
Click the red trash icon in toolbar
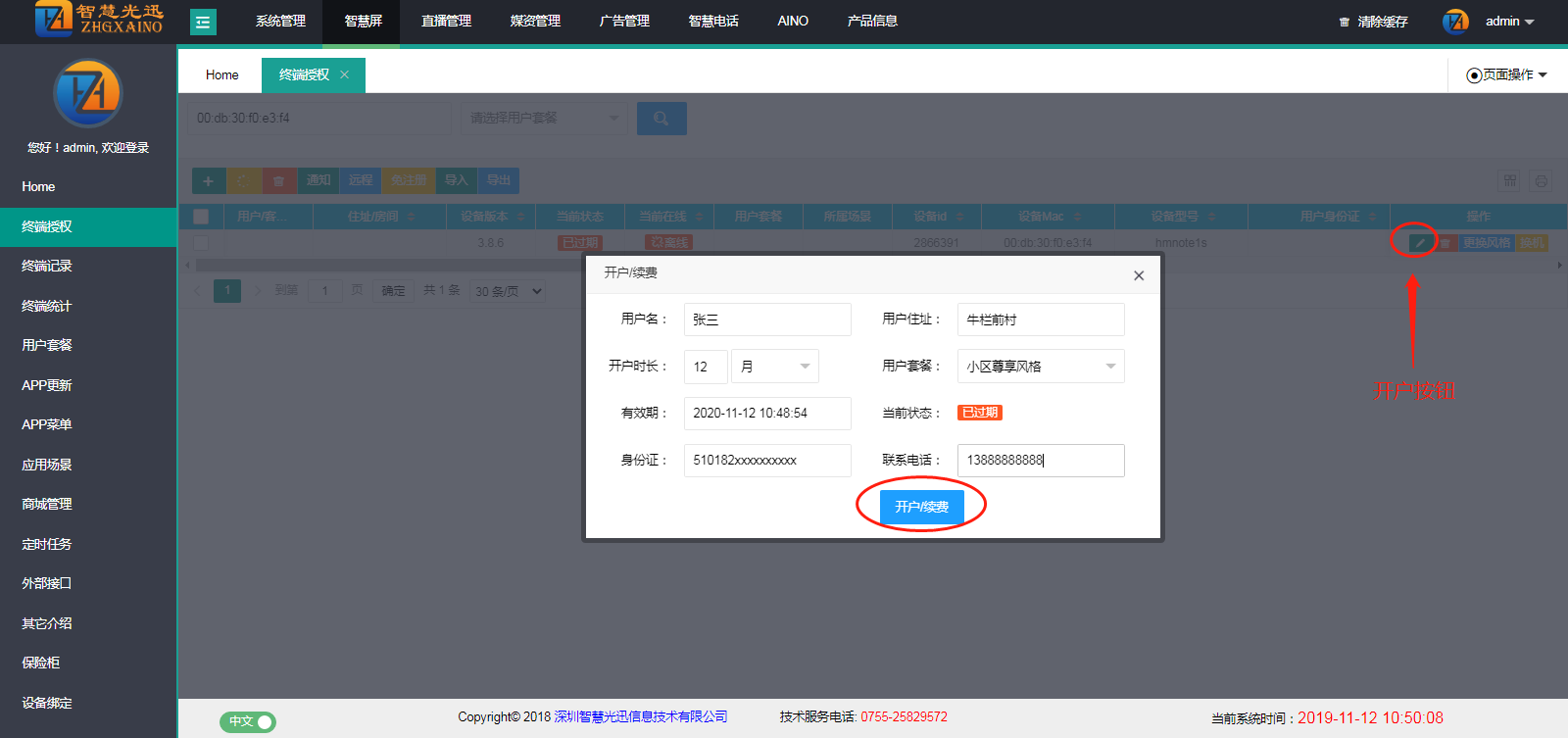click(x=278, y=180)
